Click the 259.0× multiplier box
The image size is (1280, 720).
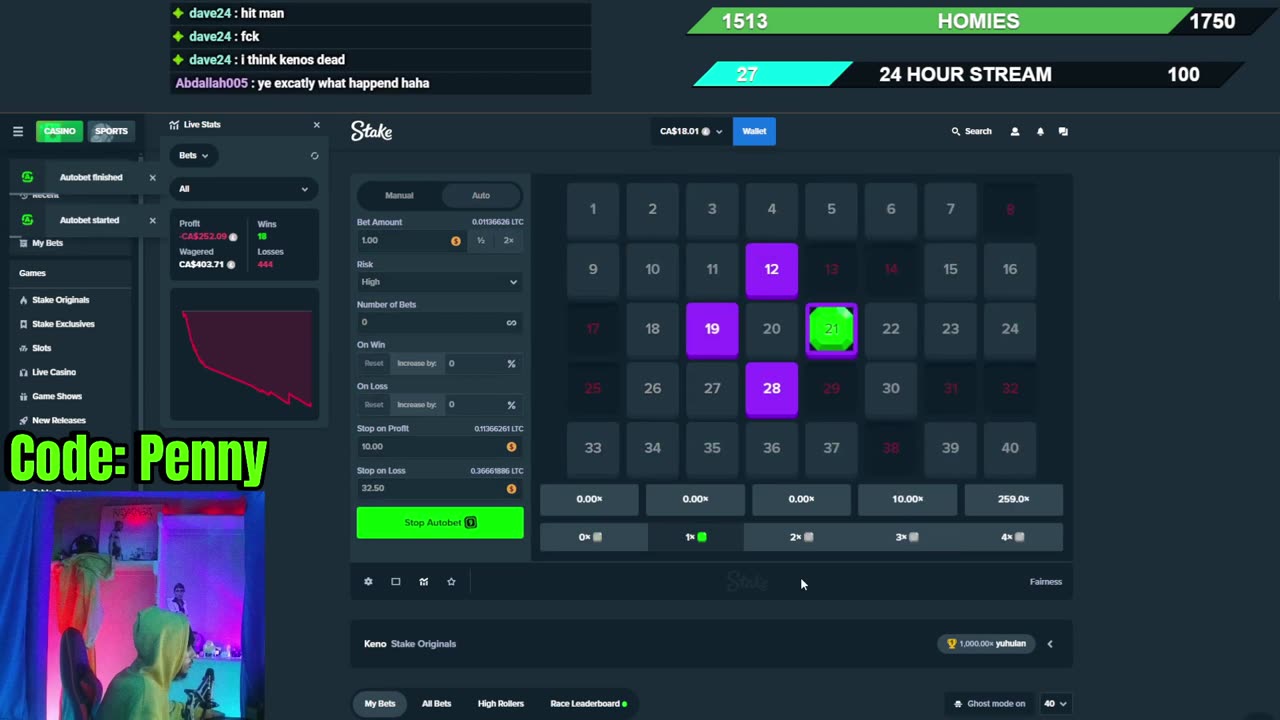tap(1013, 499)
